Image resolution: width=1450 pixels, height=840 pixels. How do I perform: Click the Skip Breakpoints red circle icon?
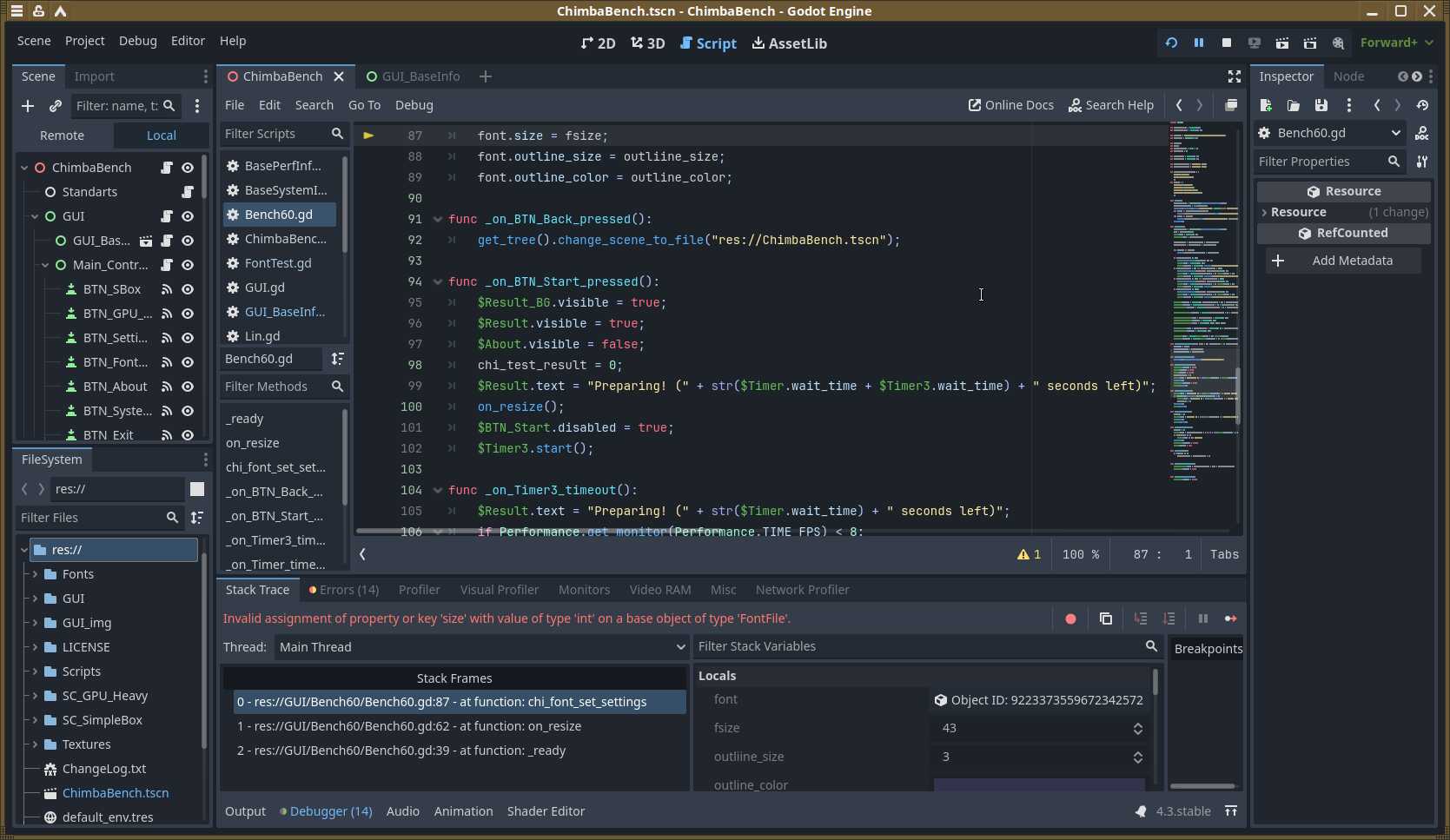(1070, 618)
